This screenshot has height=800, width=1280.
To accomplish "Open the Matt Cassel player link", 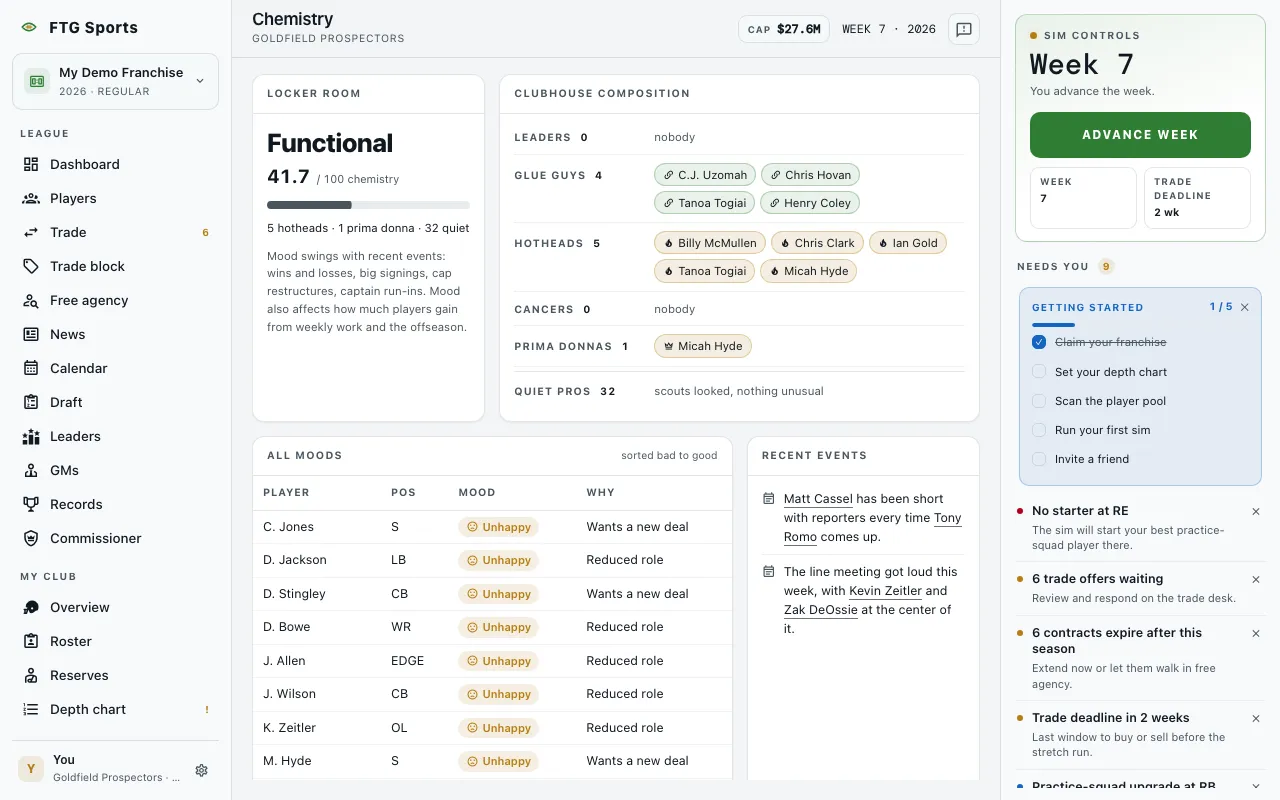I will pos(818,499).
